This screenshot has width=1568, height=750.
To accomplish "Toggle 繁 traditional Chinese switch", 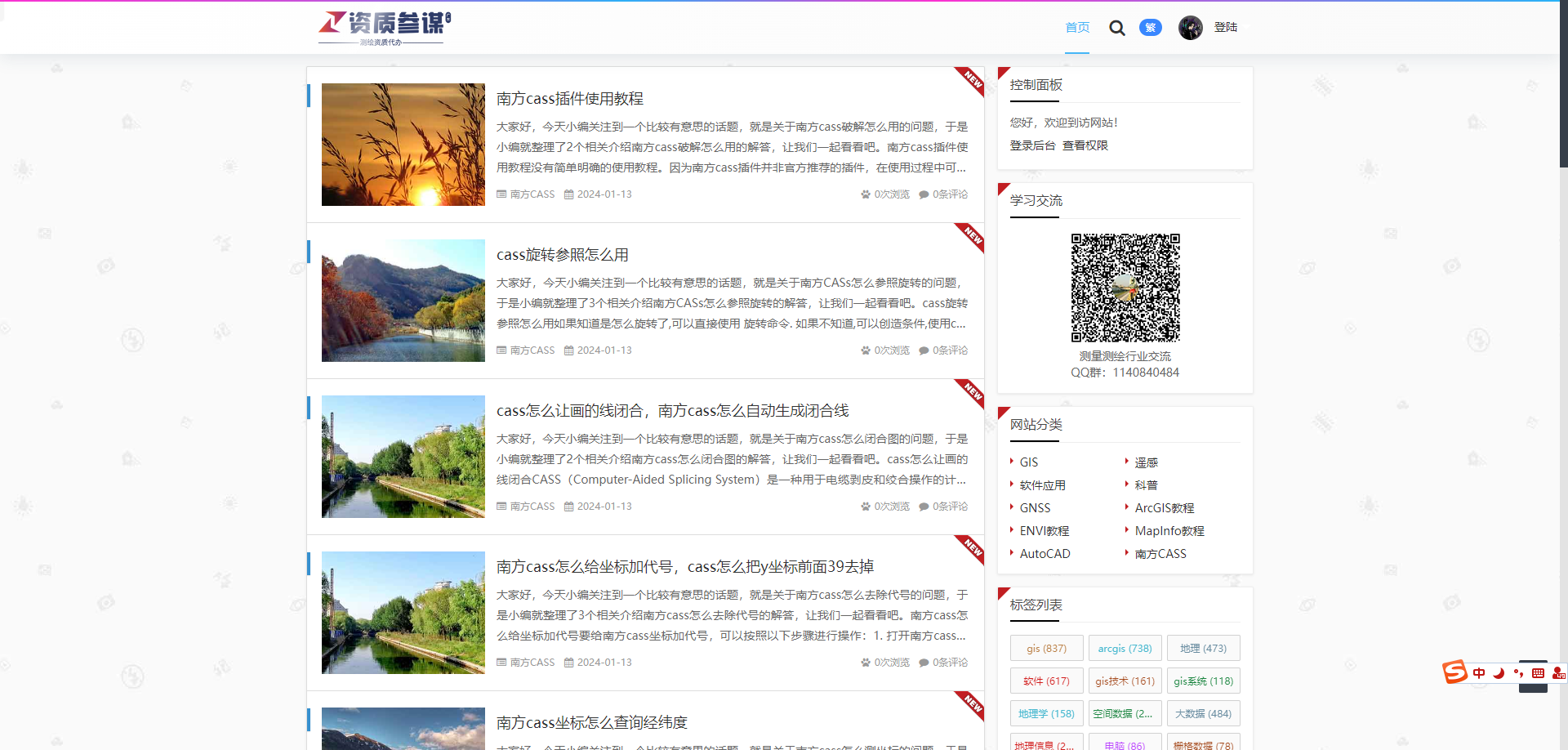I will click(1150, 27).
